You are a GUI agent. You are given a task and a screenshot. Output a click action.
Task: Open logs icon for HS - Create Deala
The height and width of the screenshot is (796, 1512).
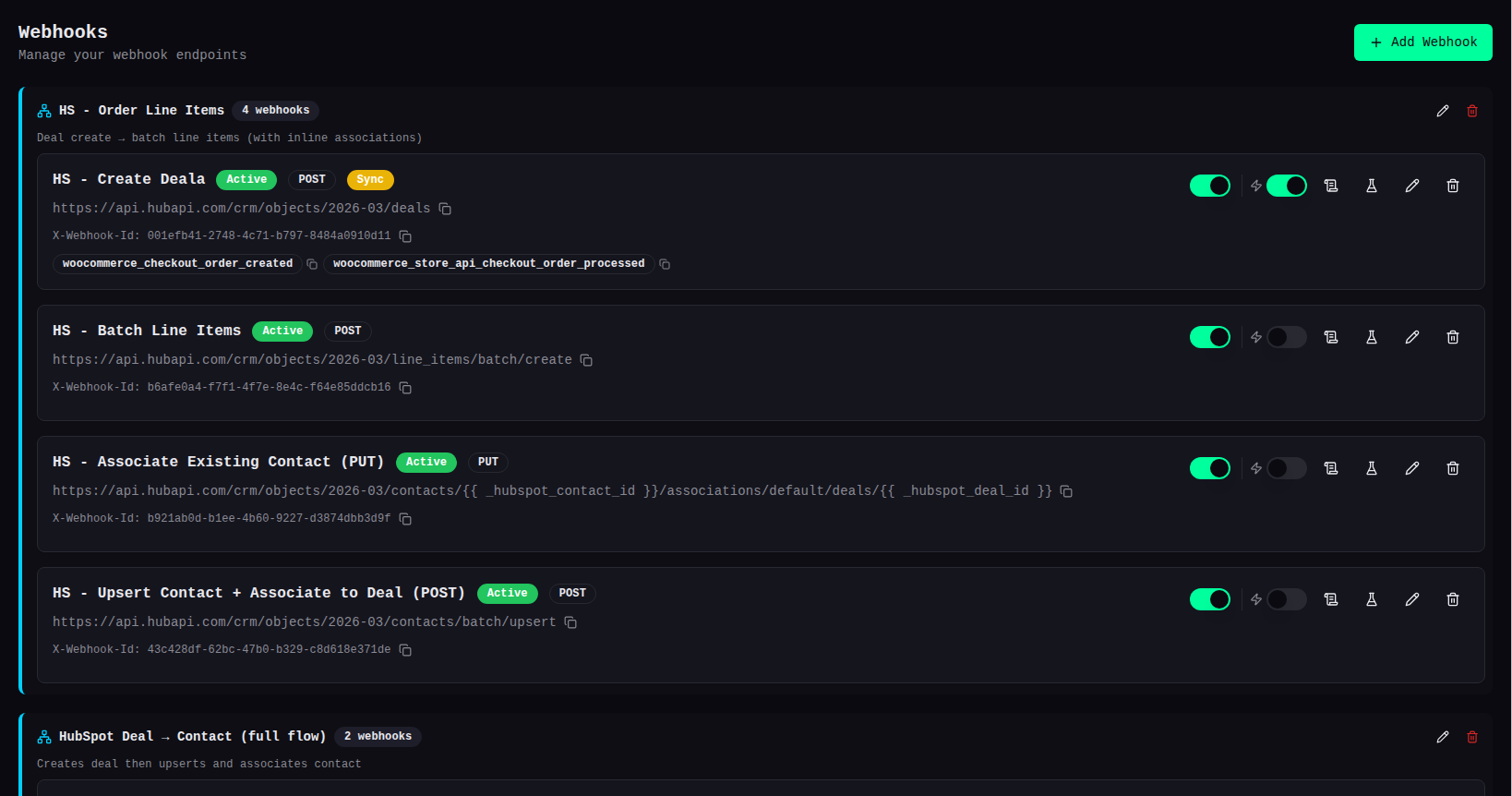(1331, 186)
